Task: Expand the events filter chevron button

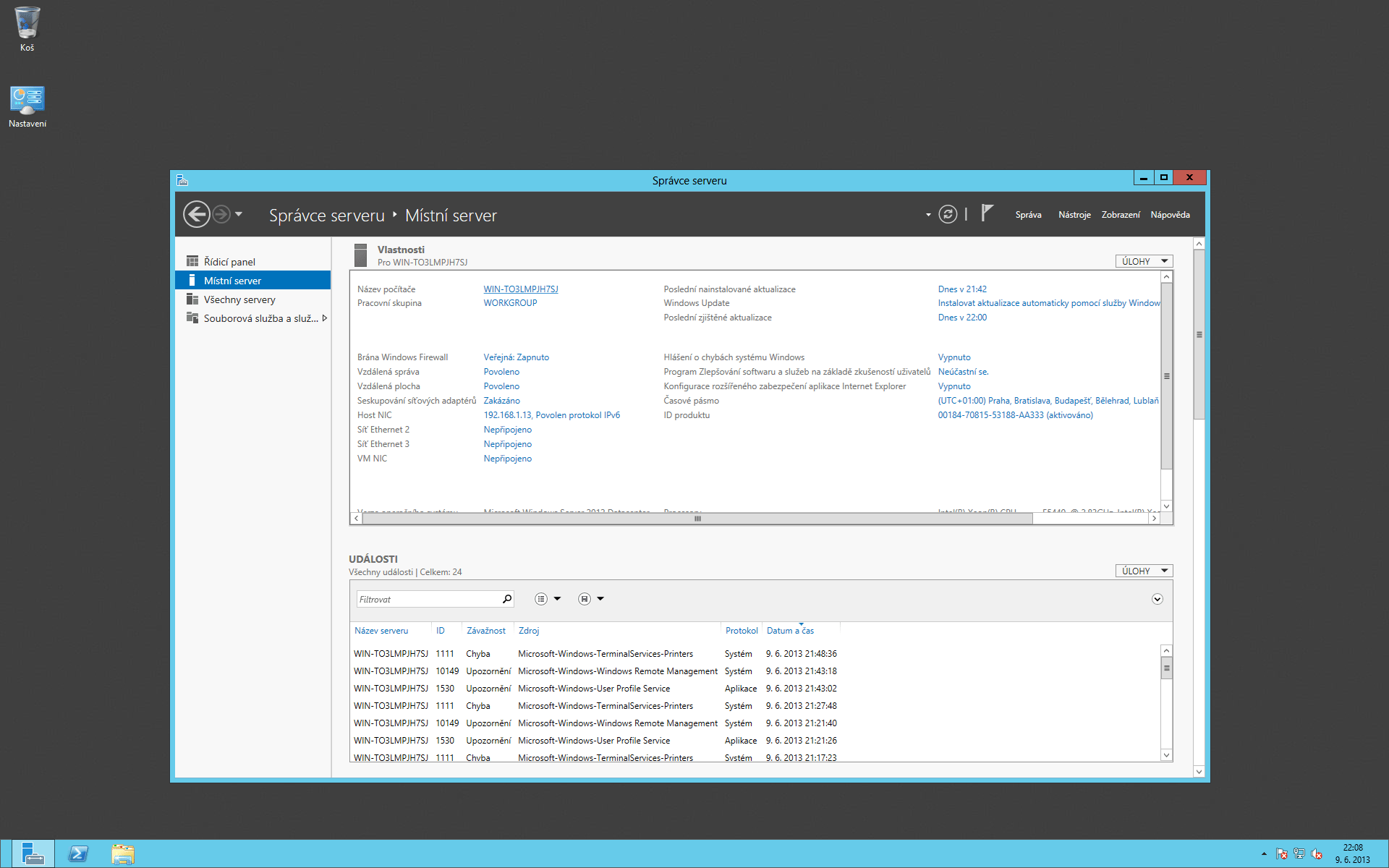Action: [1157, 599]
